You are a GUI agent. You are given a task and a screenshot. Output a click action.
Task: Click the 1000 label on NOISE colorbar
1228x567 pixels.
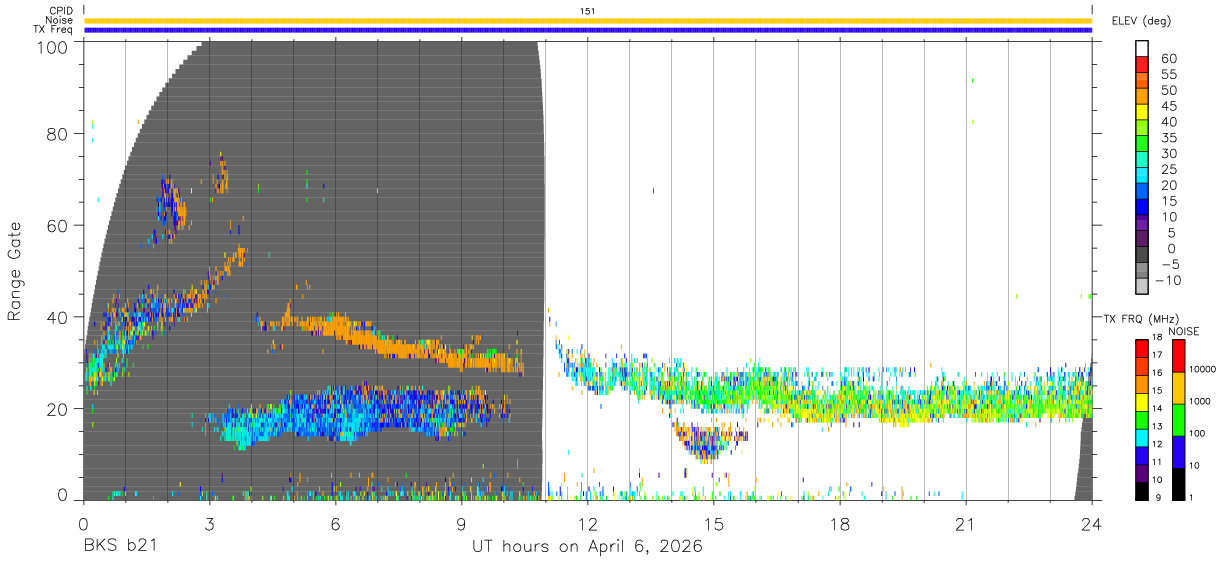pos(1199,401)
